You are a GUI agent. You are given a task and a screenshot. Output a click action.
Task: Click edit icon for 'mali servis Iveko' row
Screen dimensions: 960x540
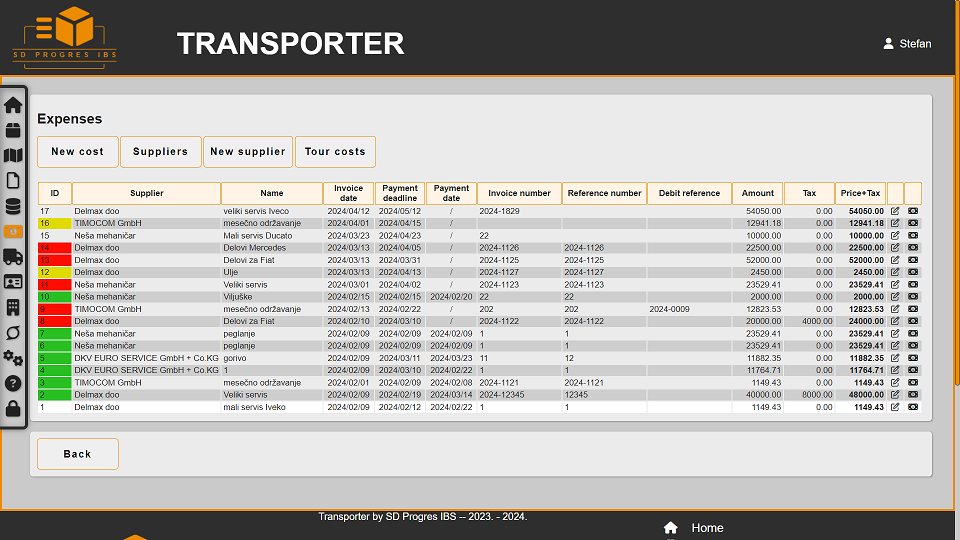coord(895,408)
